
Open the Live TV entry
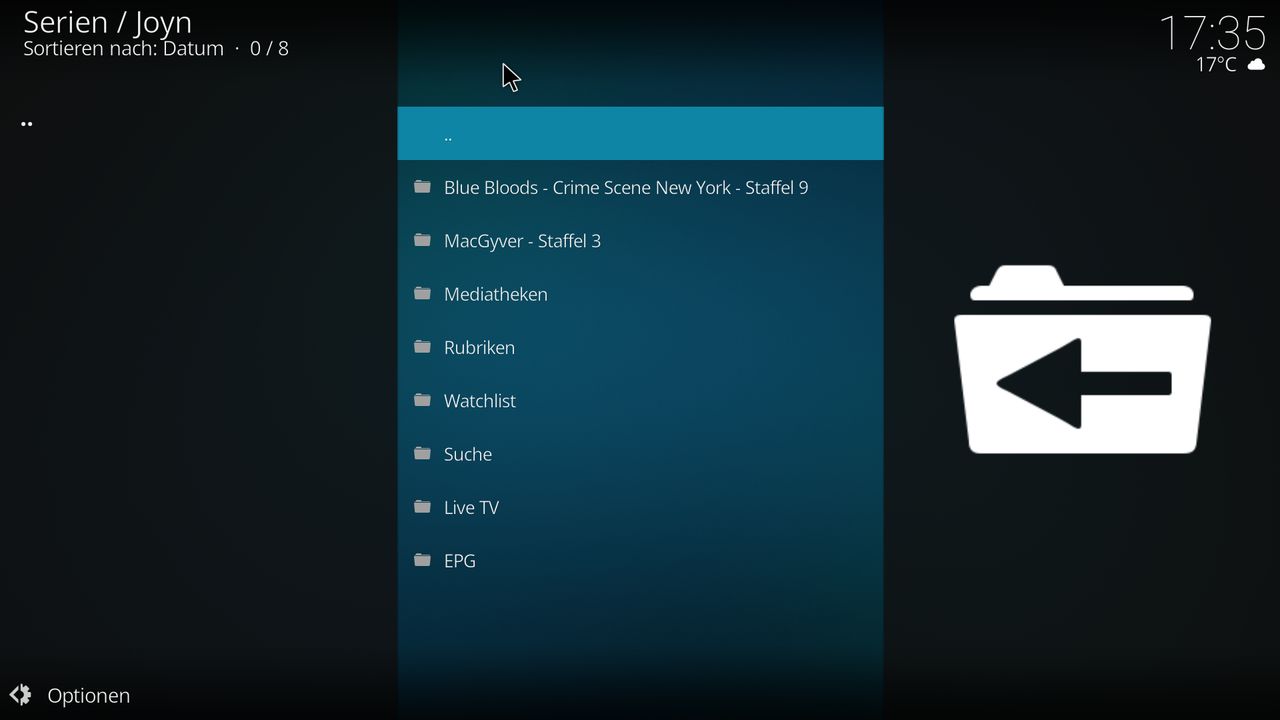[640, 507]
